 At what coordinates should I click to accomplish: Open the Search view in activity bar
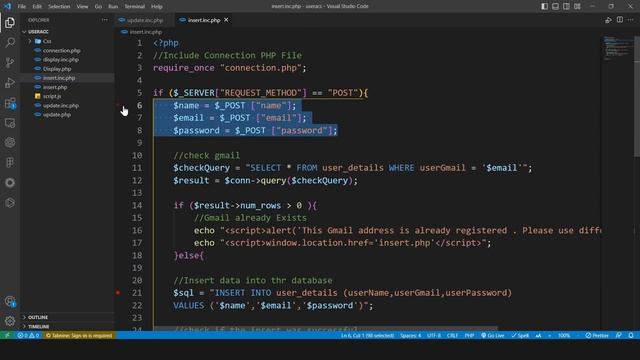(10, 42)
